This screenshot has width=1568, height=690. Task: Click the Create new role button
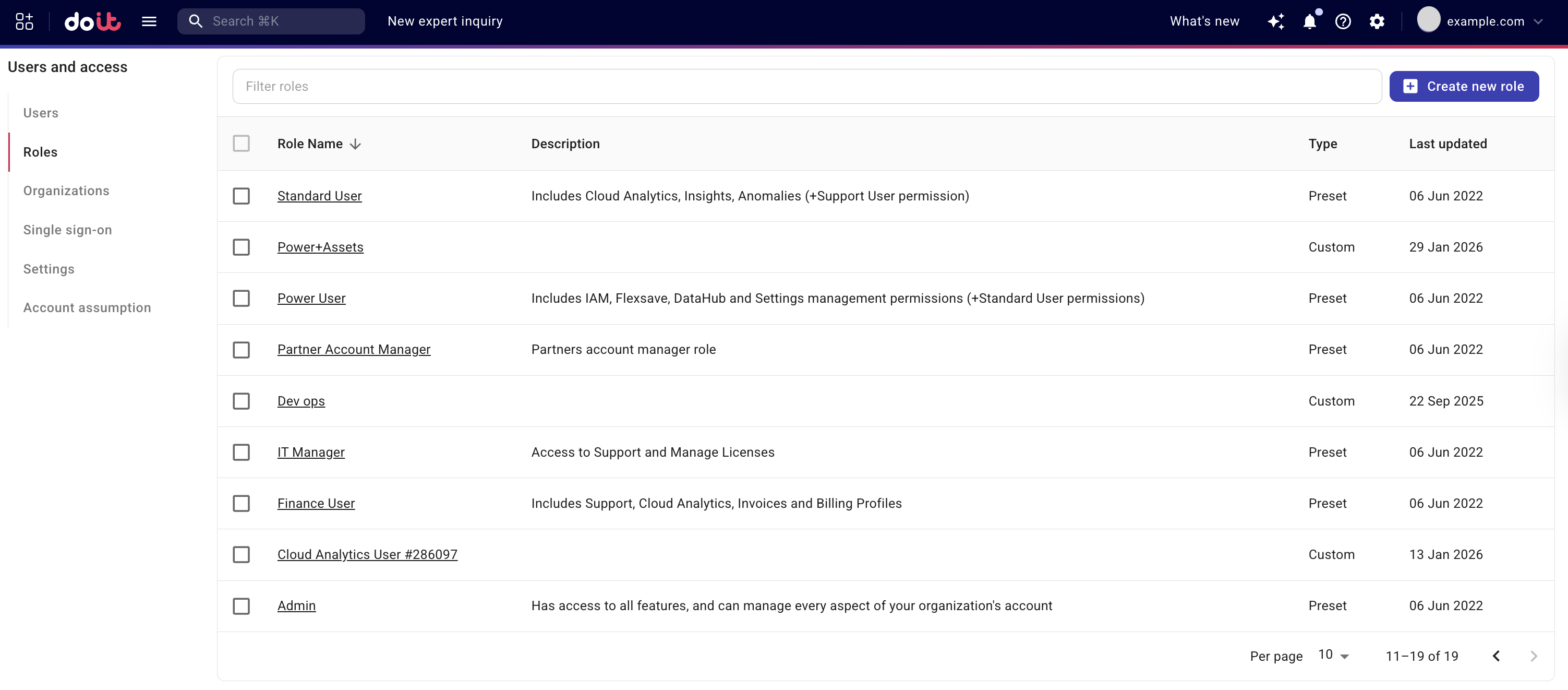click(1464, 87)
